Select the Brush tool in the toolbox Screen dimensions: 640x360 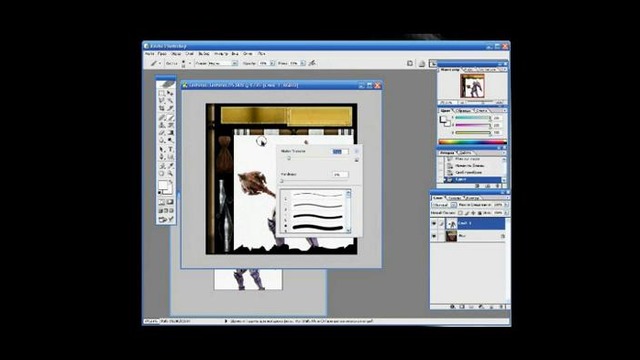[x=171, y=118]
